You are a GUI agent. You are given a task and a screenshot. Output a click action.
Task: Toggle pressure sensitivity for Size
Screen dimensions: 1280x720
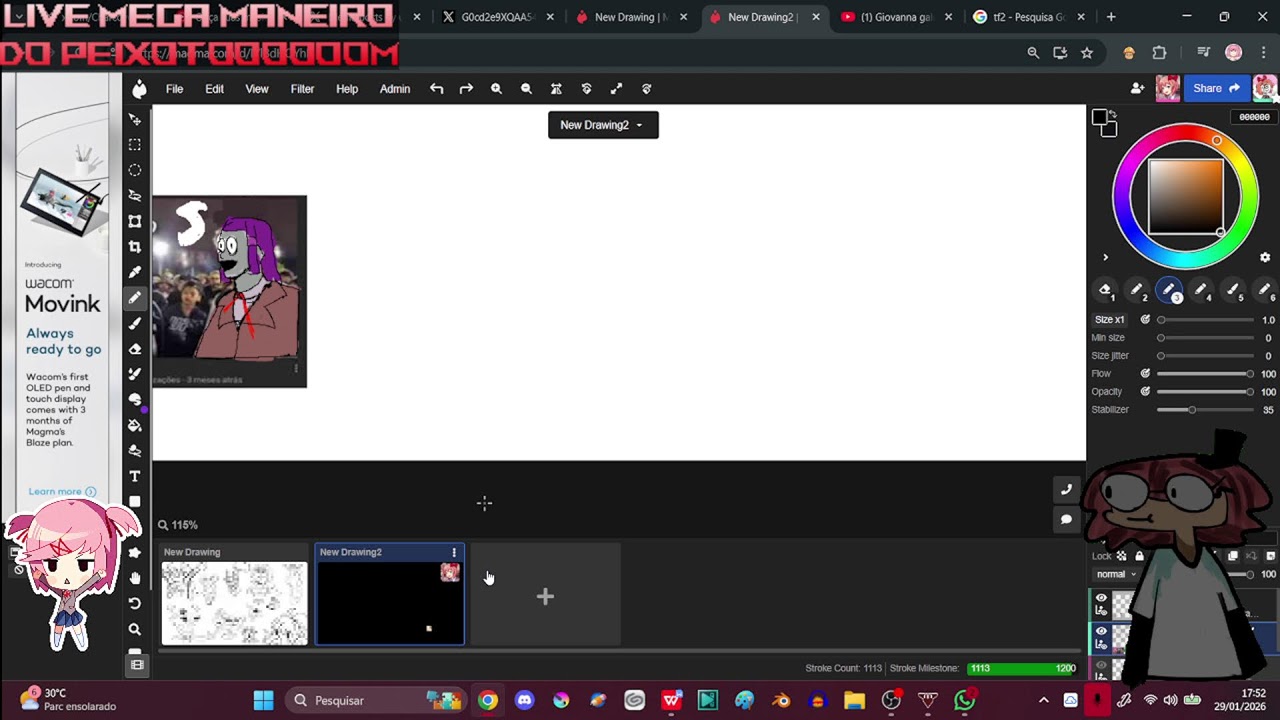point(1145,320)
